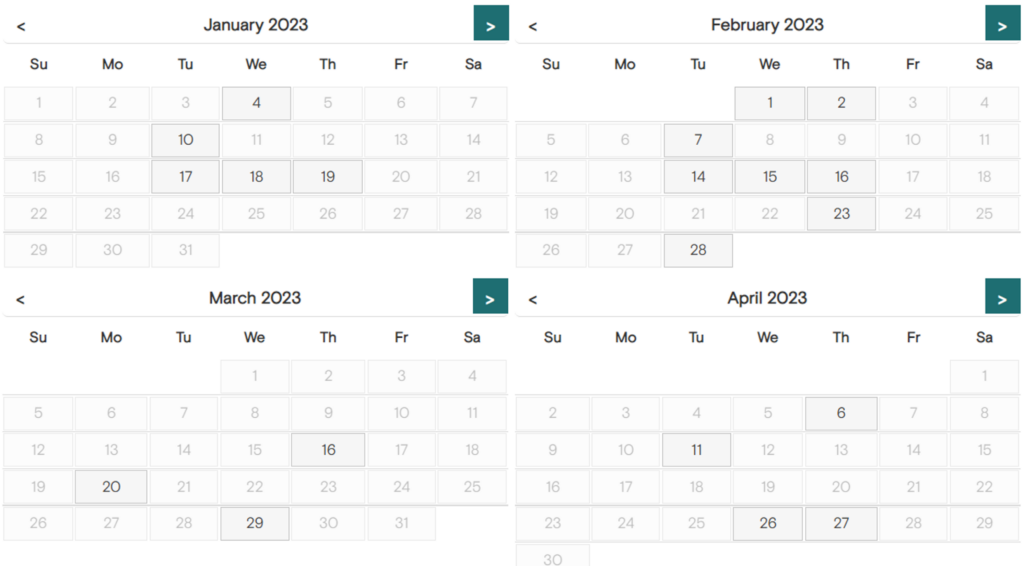Pick April 27 in the calendar

[x=841, y=524]
